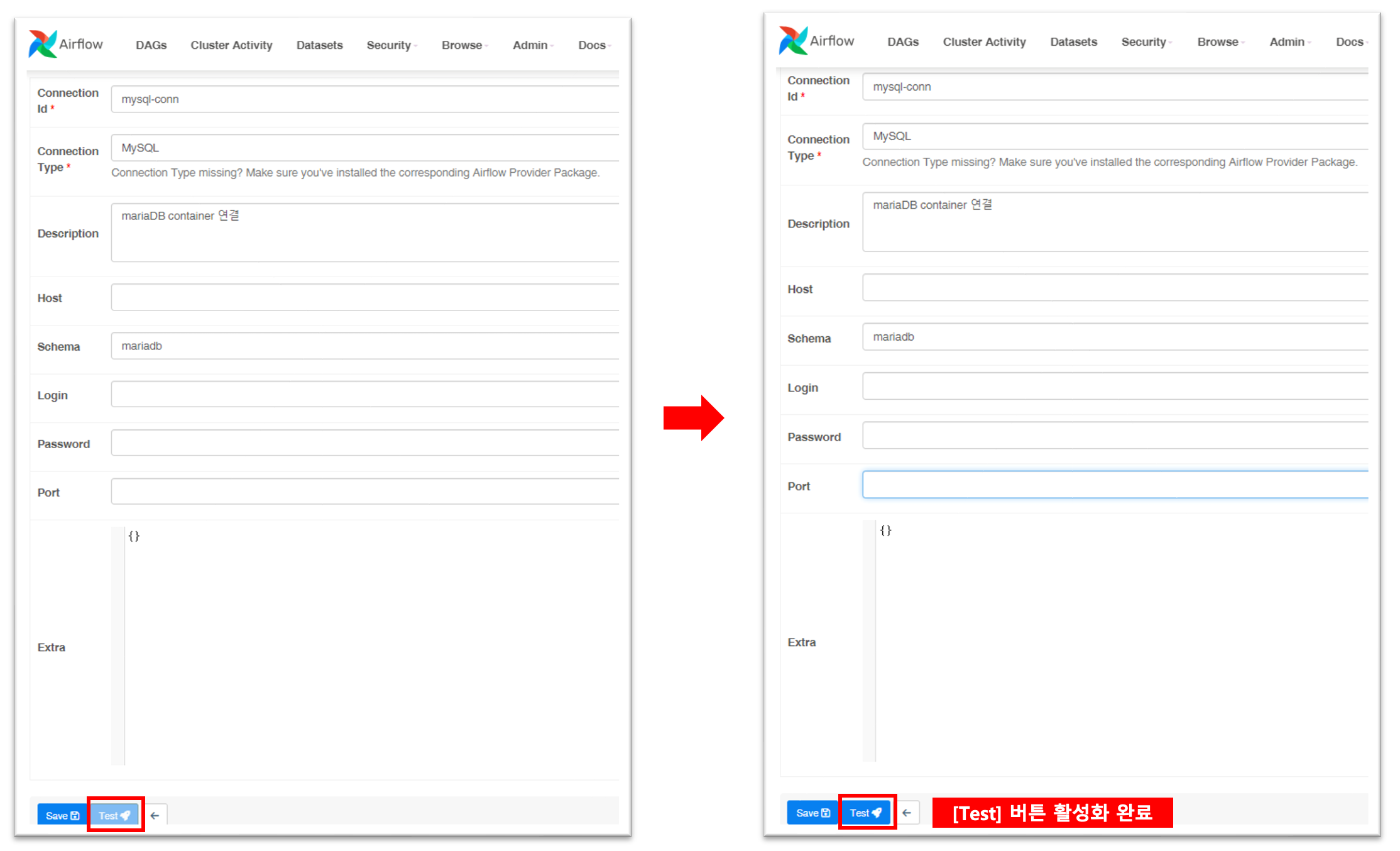Click the back arrow button in right panel

[906, 812]
